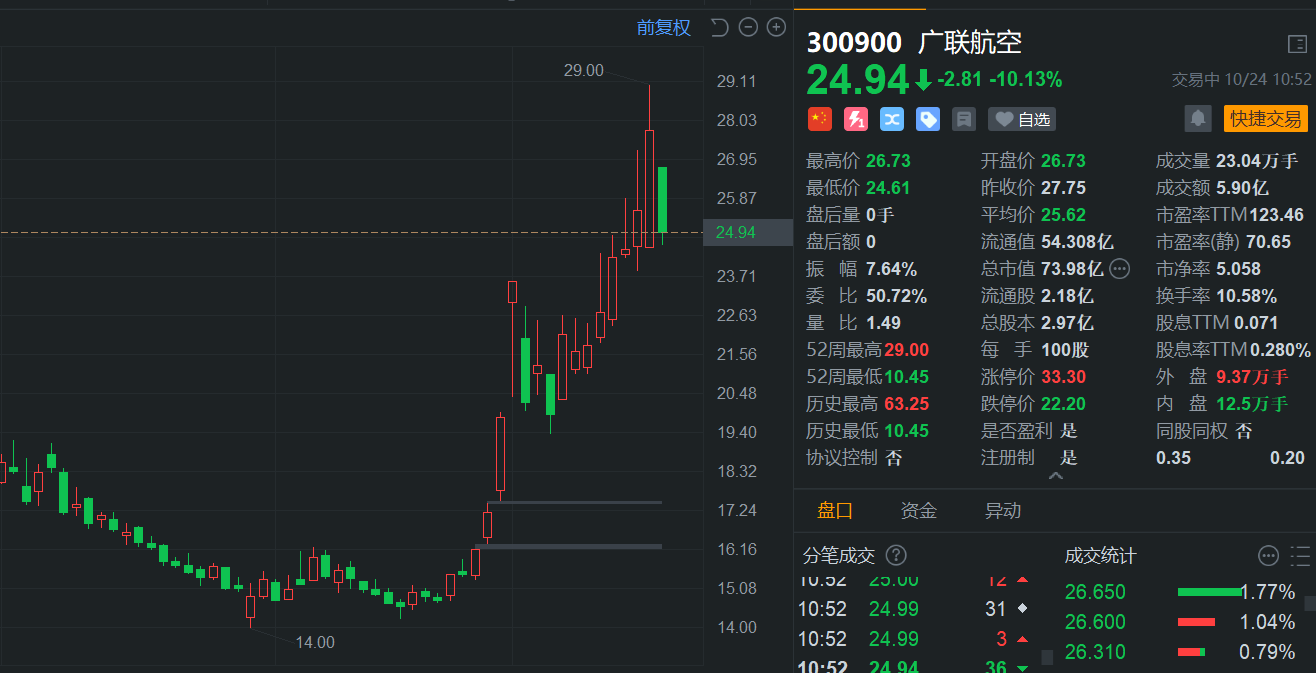Image resolution: width=1316 pixels, height=673 pixels.
Task: Collapse the quote details panel chevron
Action: pos(1055,476)
